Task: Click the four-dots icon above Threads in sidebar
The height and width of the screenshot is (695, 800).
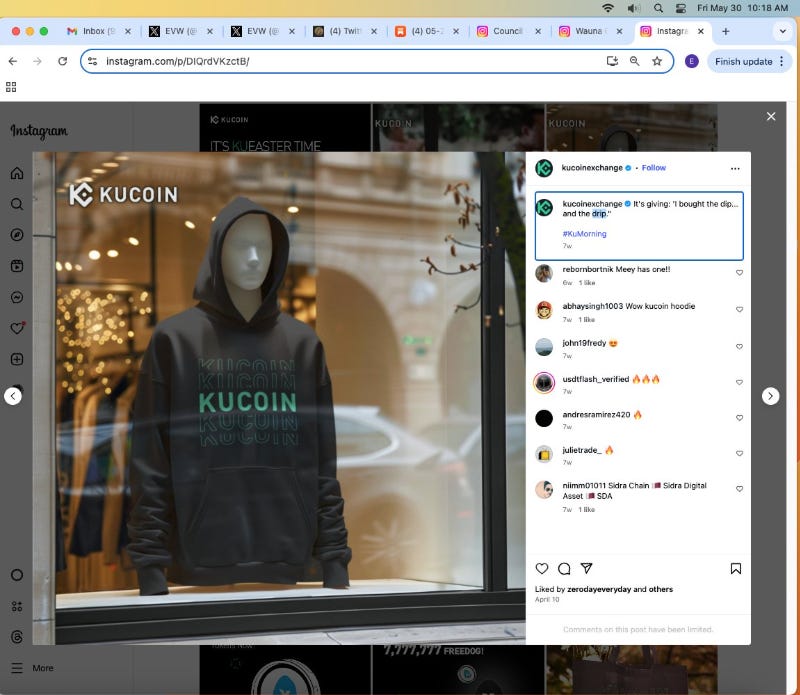Action: pyautogui.click(x=17, y=606)
